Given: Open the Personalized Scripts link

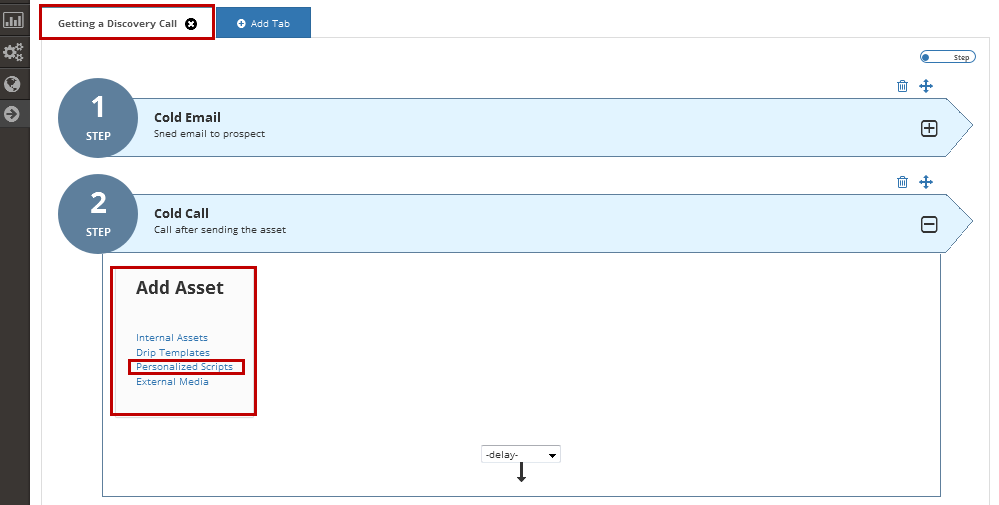Looking at the screenshot, I should point(184,367).
